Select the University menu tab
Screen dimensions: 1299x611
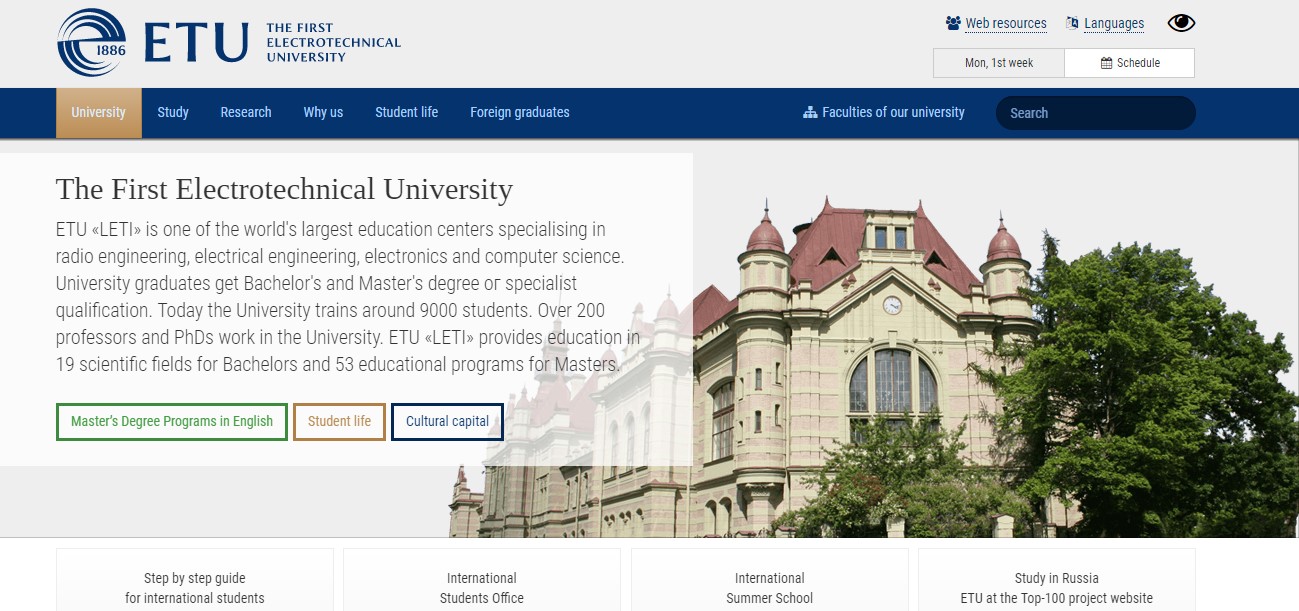(x=99, y=112)
